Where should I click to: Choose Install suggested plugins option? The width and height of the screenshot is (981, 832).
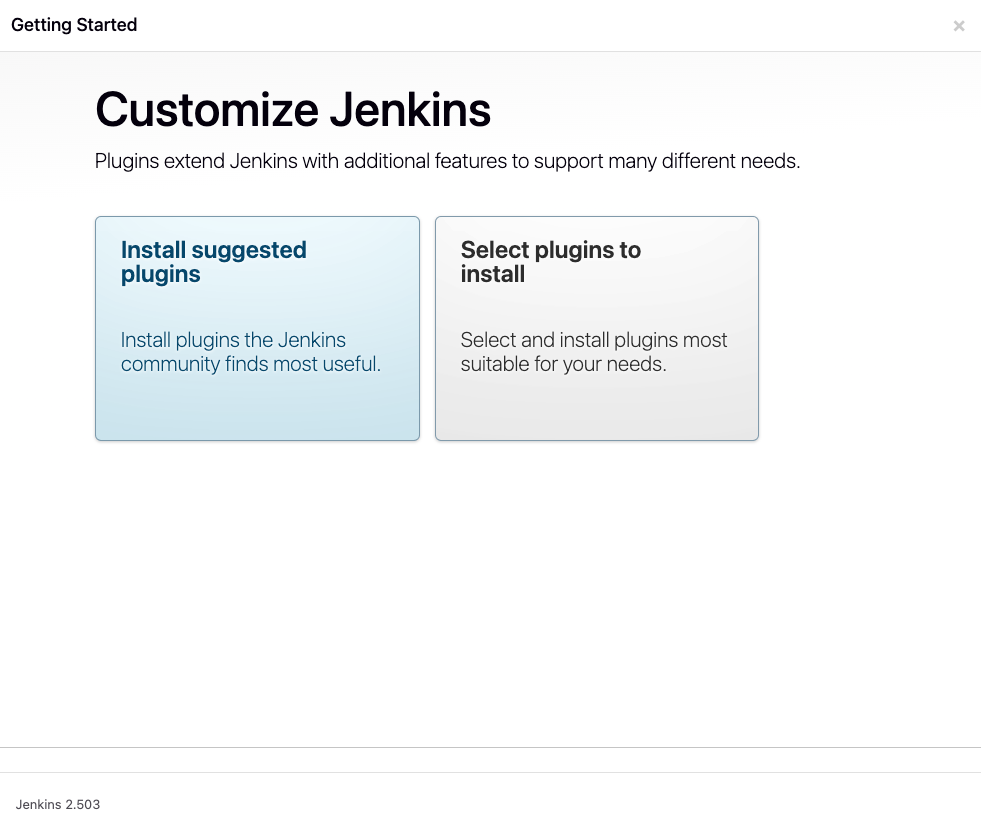pos(257,328)
